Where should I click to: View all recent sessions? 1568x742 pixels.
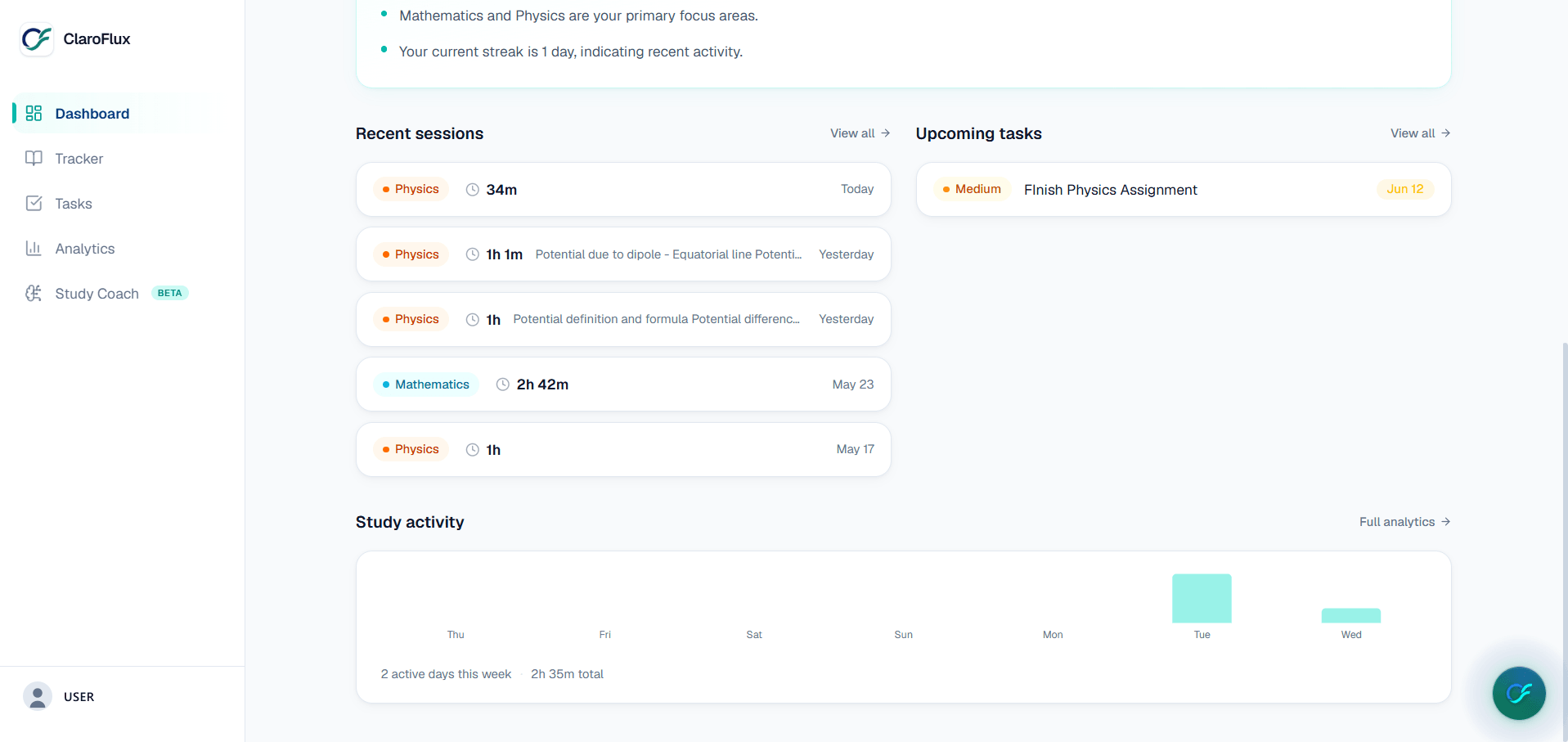[860, 133]
